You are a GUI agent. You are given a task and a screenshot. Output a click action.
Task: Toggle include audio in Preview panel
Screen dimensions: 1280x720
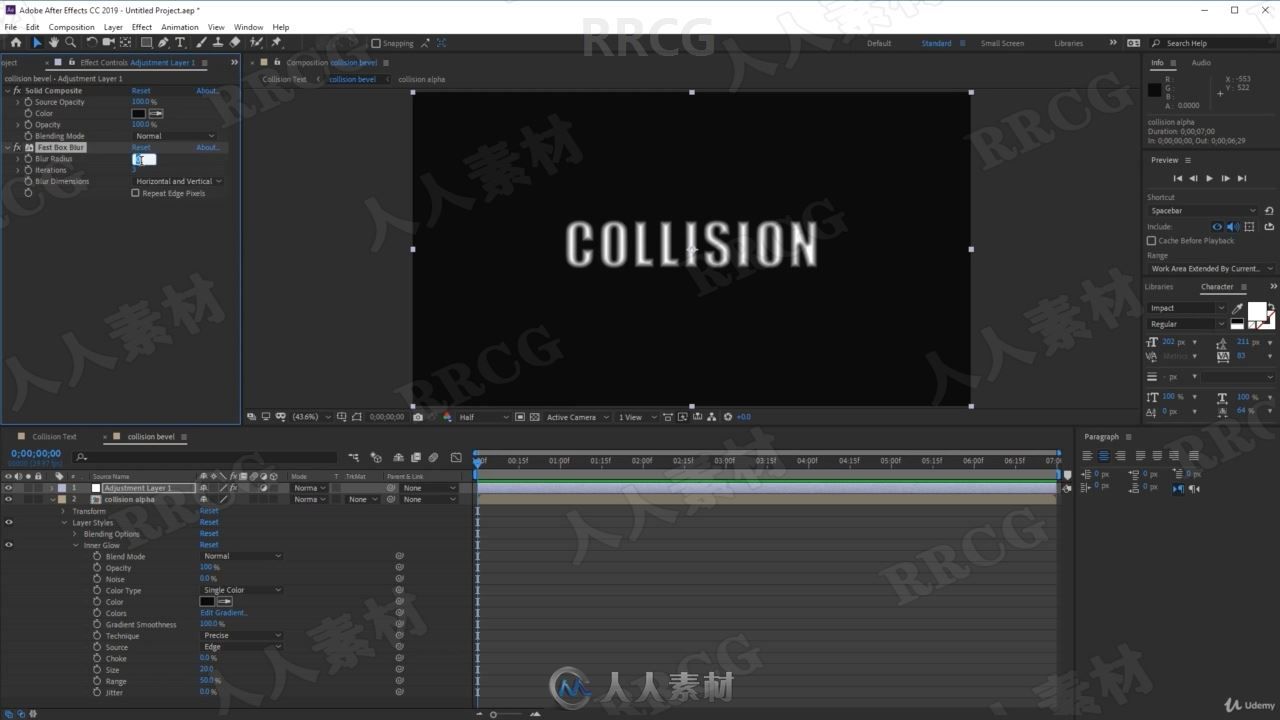[x=1231, y=227]
